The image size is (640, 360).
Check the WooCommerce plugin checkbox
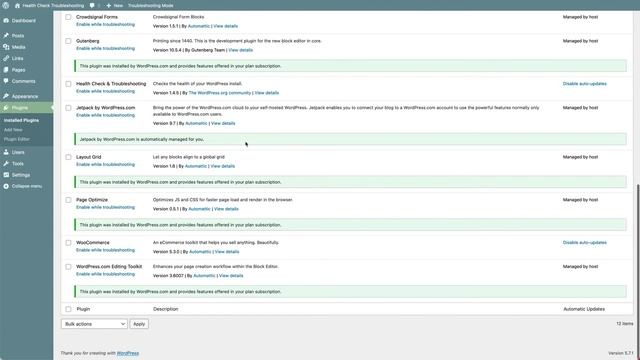tap(68, 242)
